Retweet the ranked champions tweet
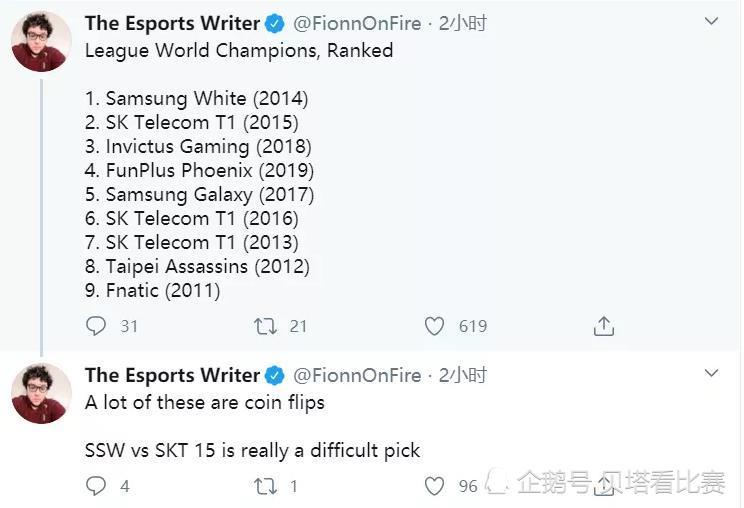Image resolution: width=744 pixels, height=508 pixels. coord(265,326)
